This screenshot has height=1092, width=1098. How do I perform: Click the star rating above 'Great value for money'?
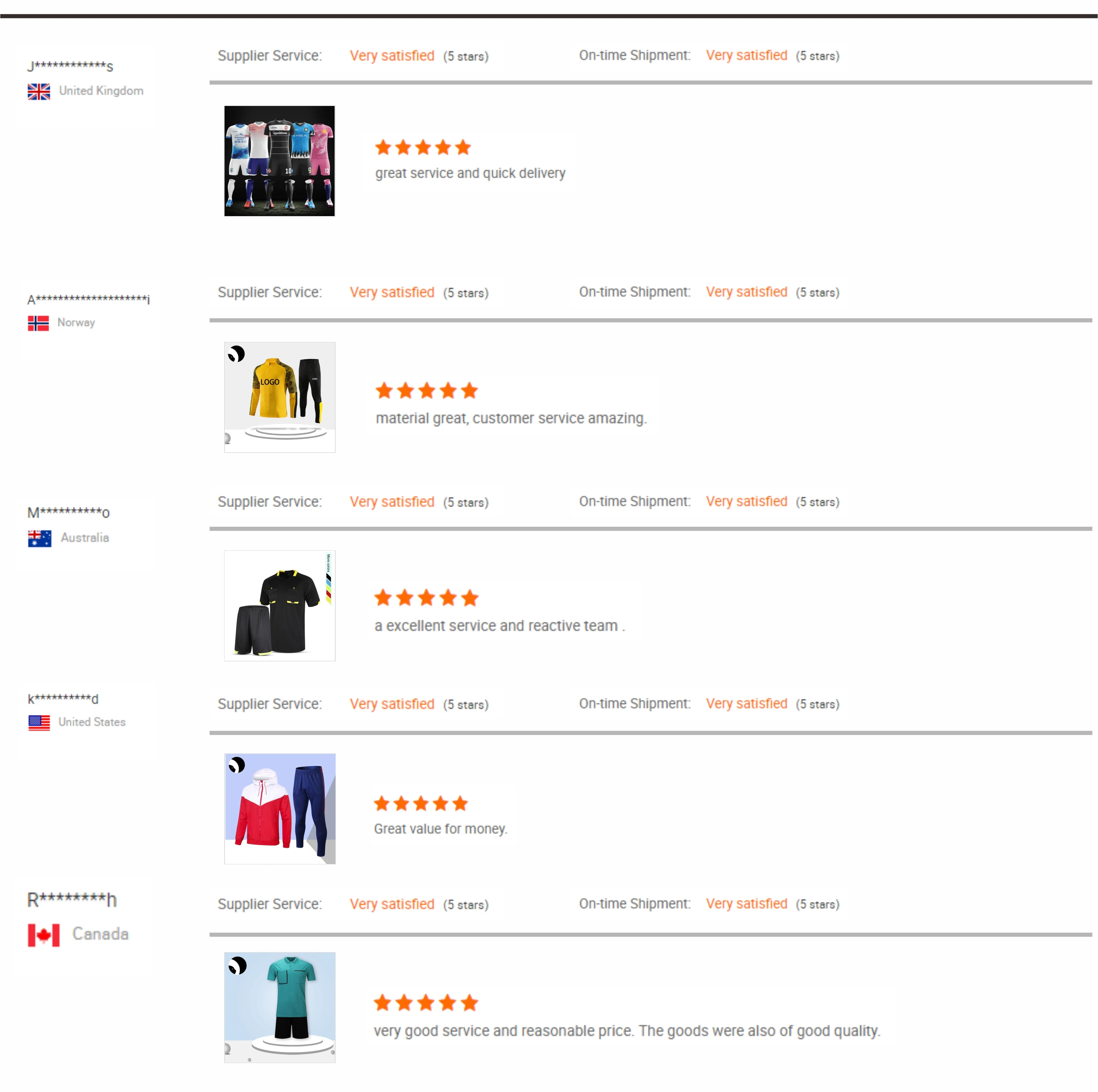coord(420,803)
